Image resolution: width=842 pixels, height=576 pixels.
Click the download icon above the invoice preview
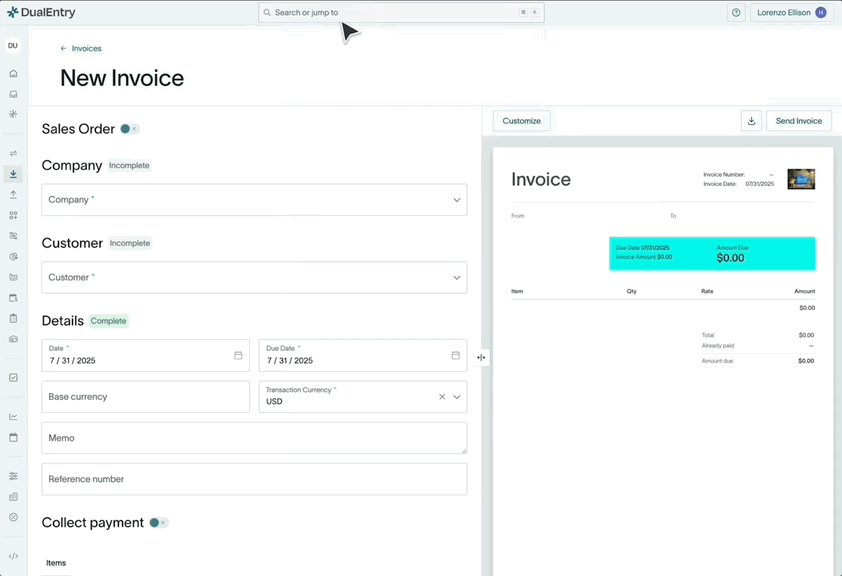tap(751, 120)
